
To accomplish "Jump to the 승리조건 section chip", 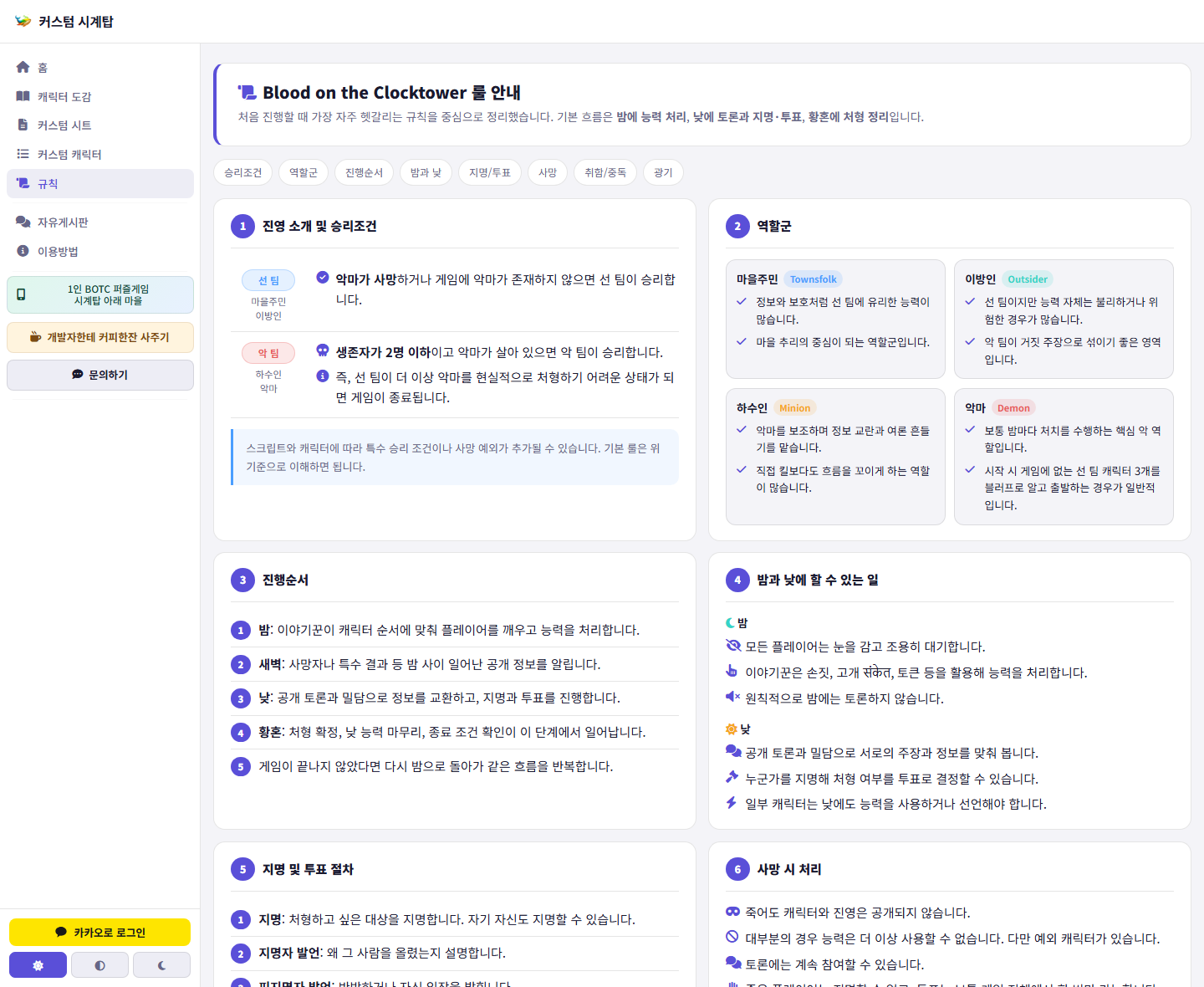I will (242, 172).
